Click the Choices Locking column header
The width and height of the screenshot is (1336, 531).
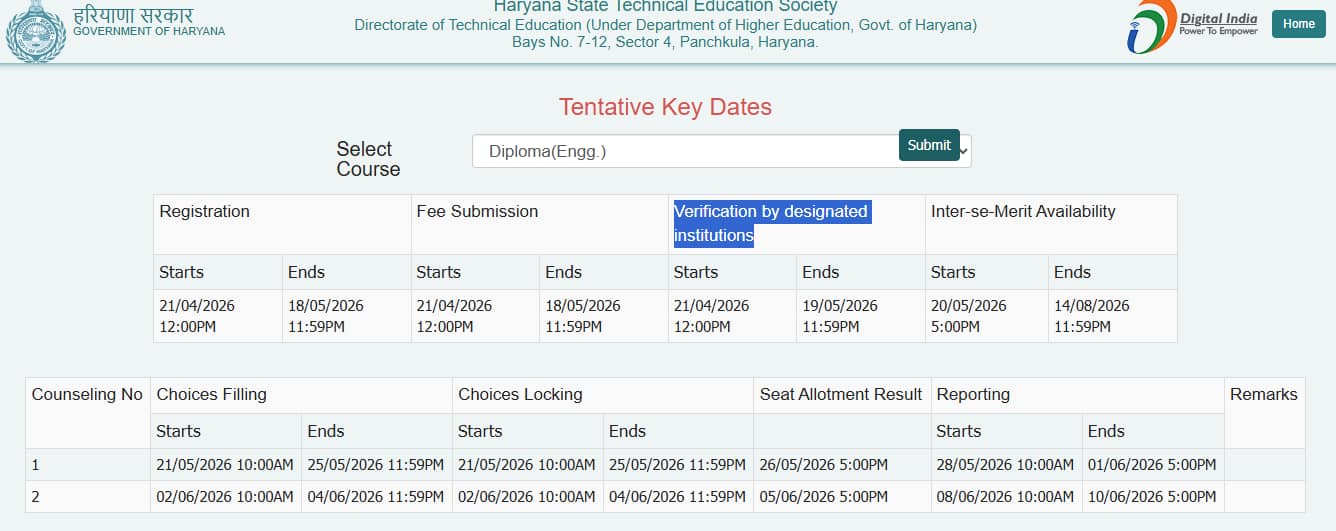(520, 395)
